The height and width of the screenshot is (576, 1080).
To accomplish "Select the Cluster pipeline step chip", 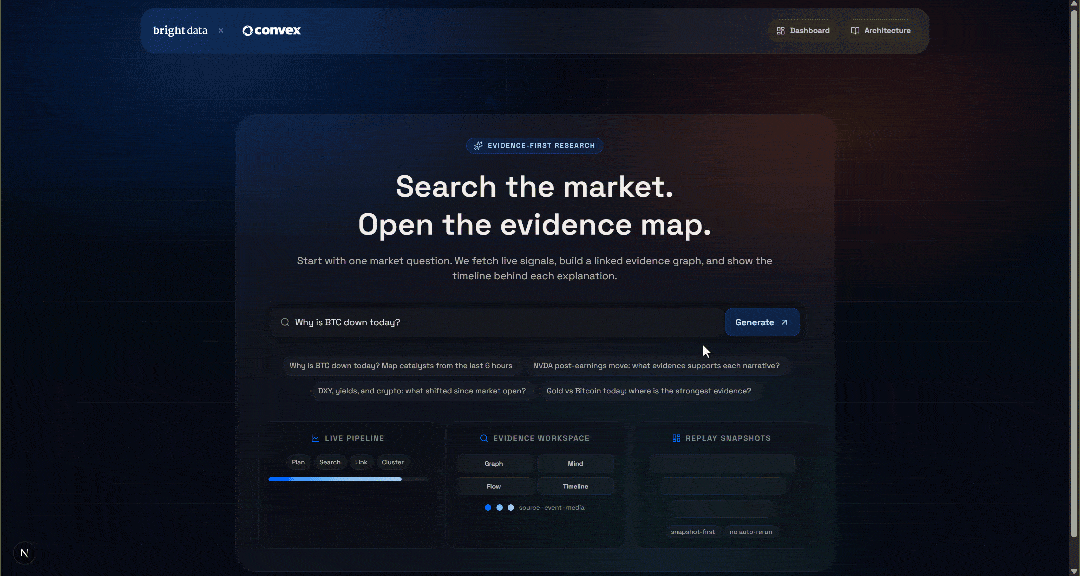I will [x=392, y=462].
